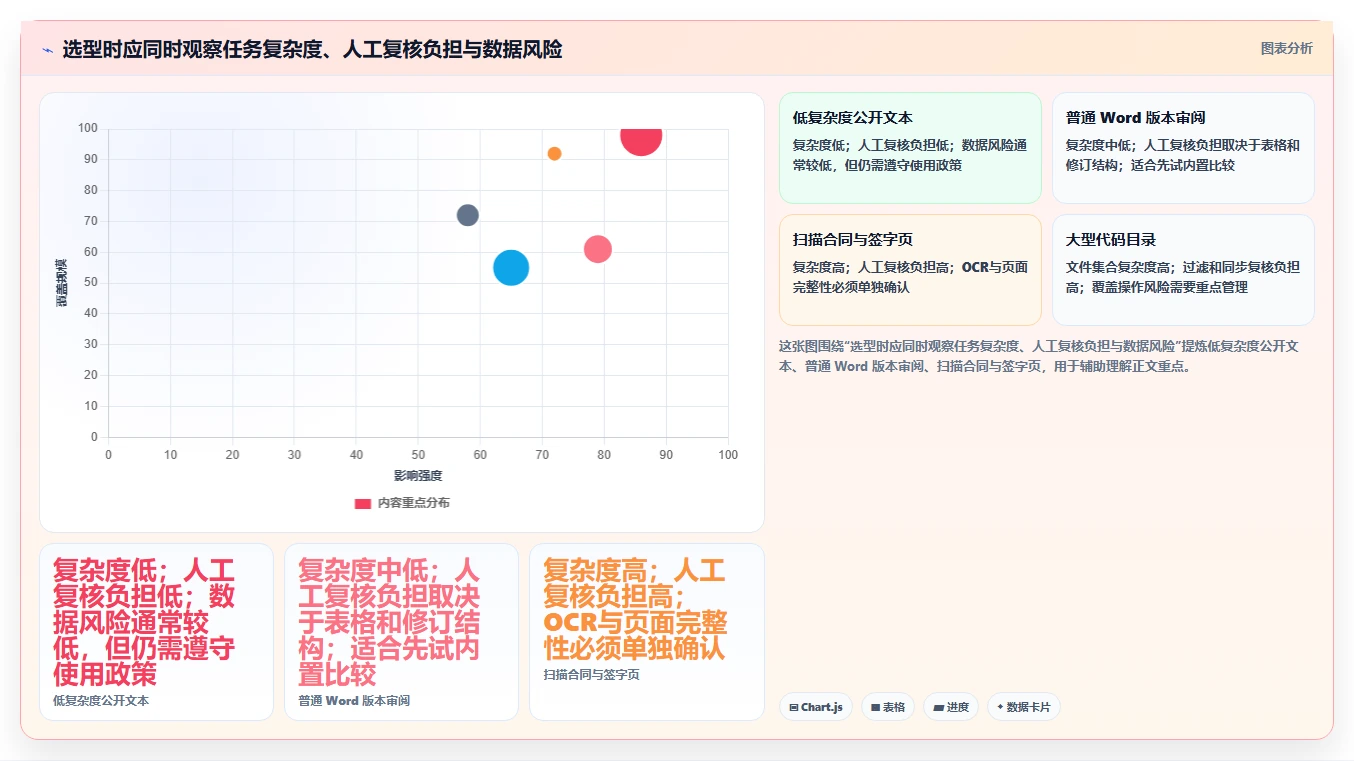This screenshot has height=761, width=1354.
Task: Click the 影响强度 x-axis title
Action: pos(418,476)
